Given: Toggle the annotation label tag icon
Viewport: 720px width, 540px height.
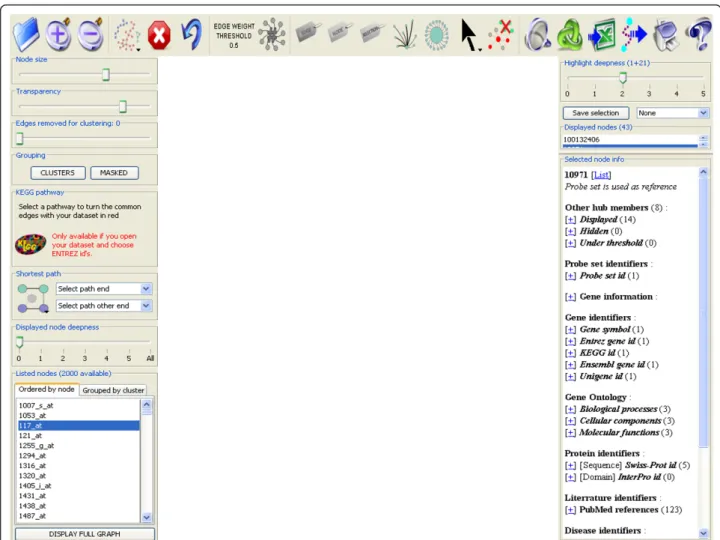Looking at the screenshot, I should [x=371, y=32].
